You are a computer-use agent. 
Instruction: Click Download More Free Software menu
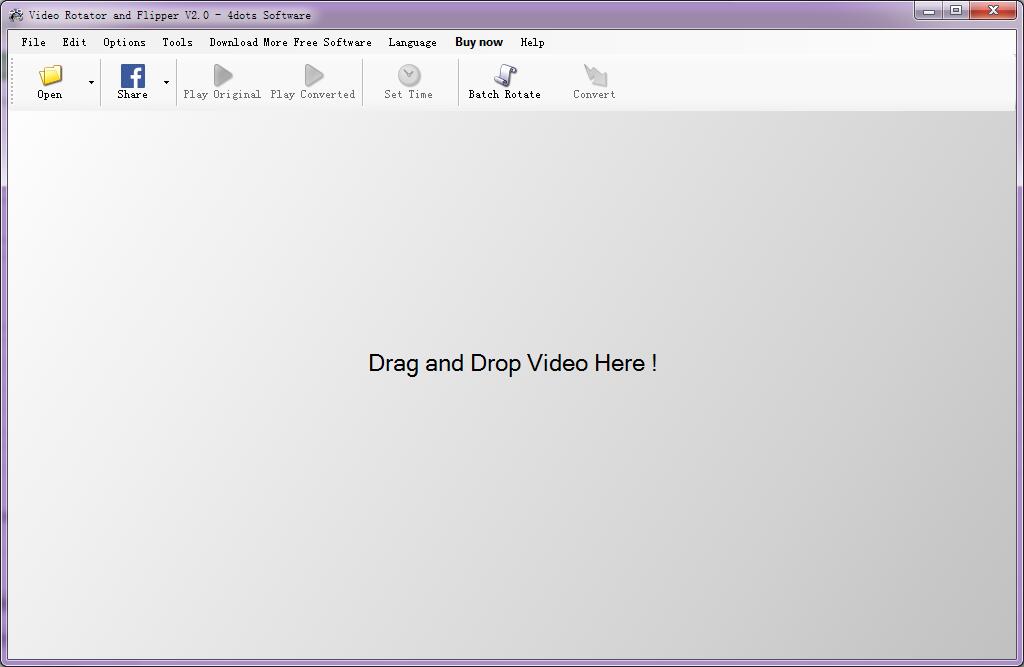[x=290, y=42]
